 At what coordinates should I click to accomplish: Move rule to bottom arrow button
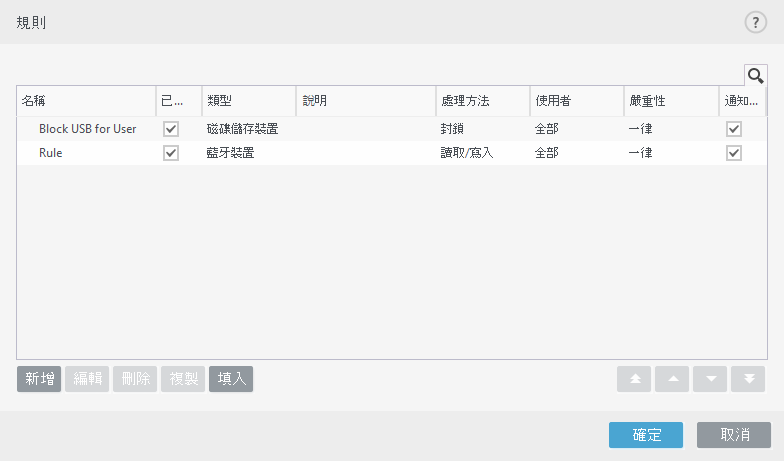(x=748, y=379)
